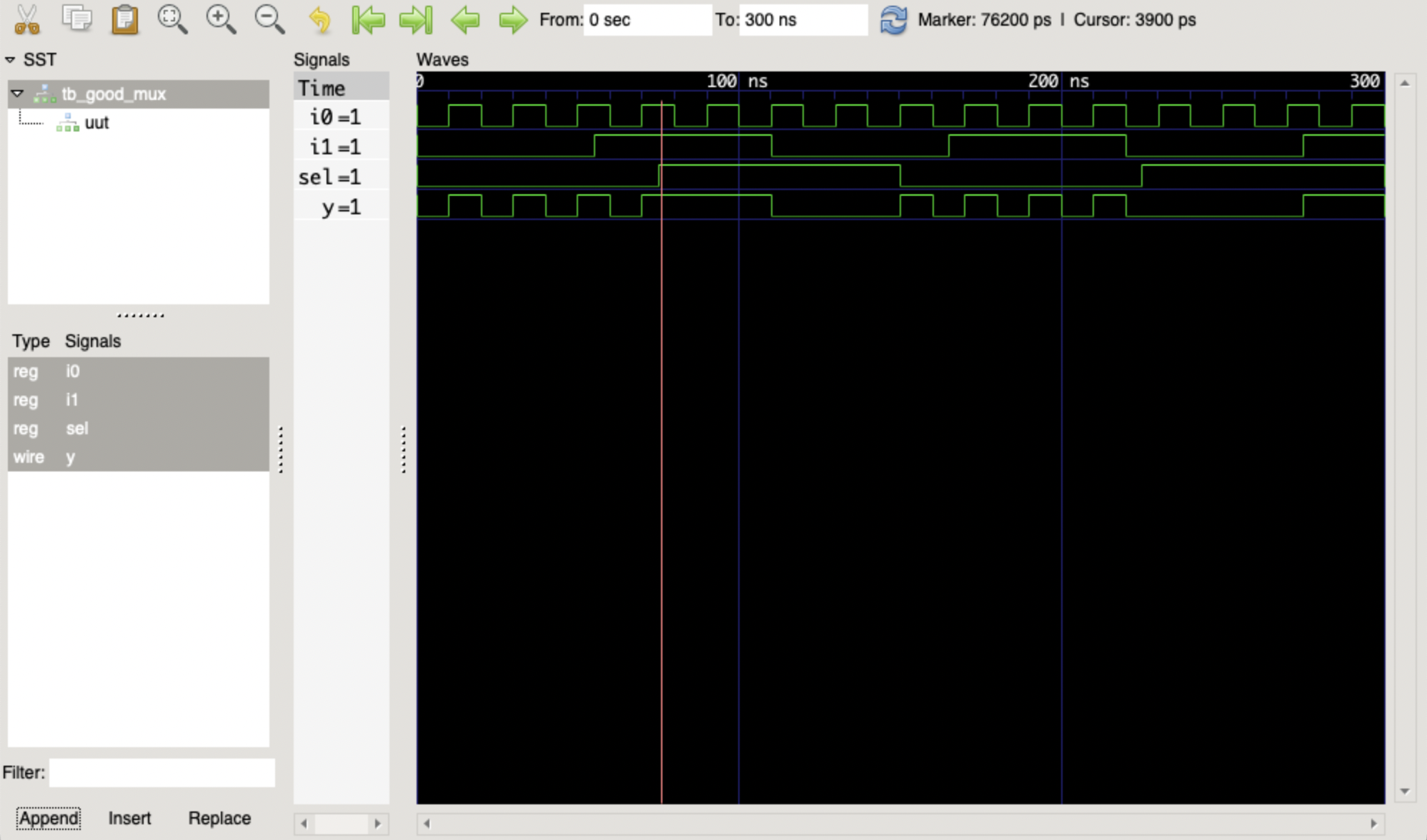Screen dimensions: 1427x840
Task: Collapse the SST panel triangle
Action: 10,60
